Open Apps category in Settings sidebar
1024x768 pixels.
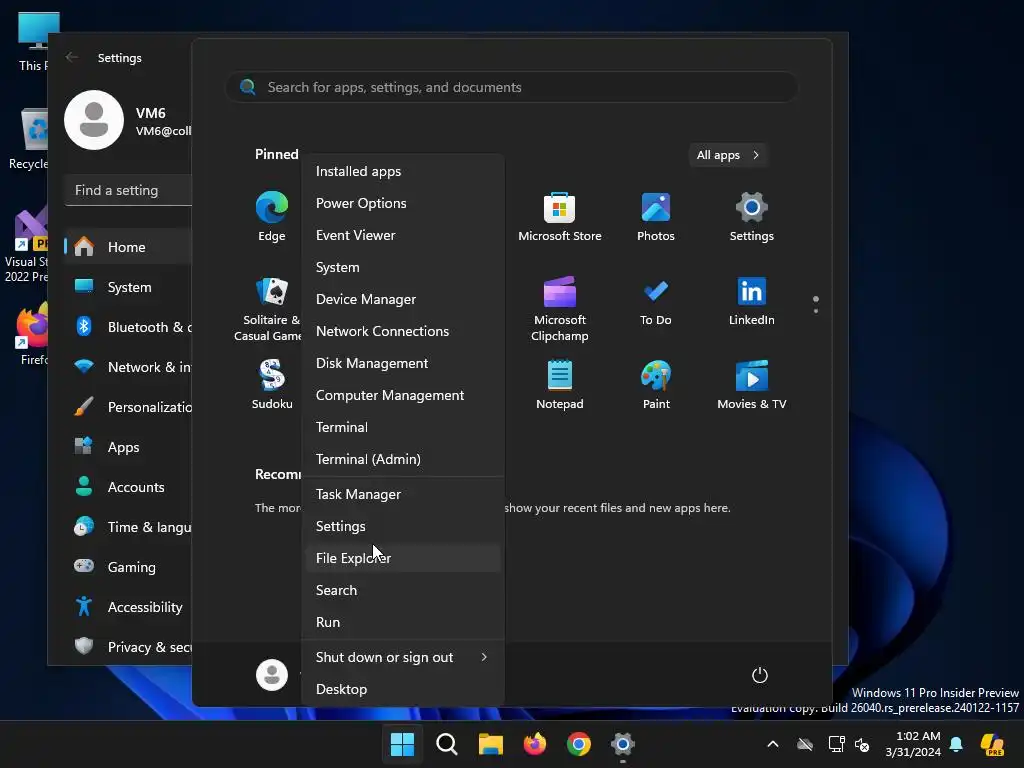tap(128, 447)
